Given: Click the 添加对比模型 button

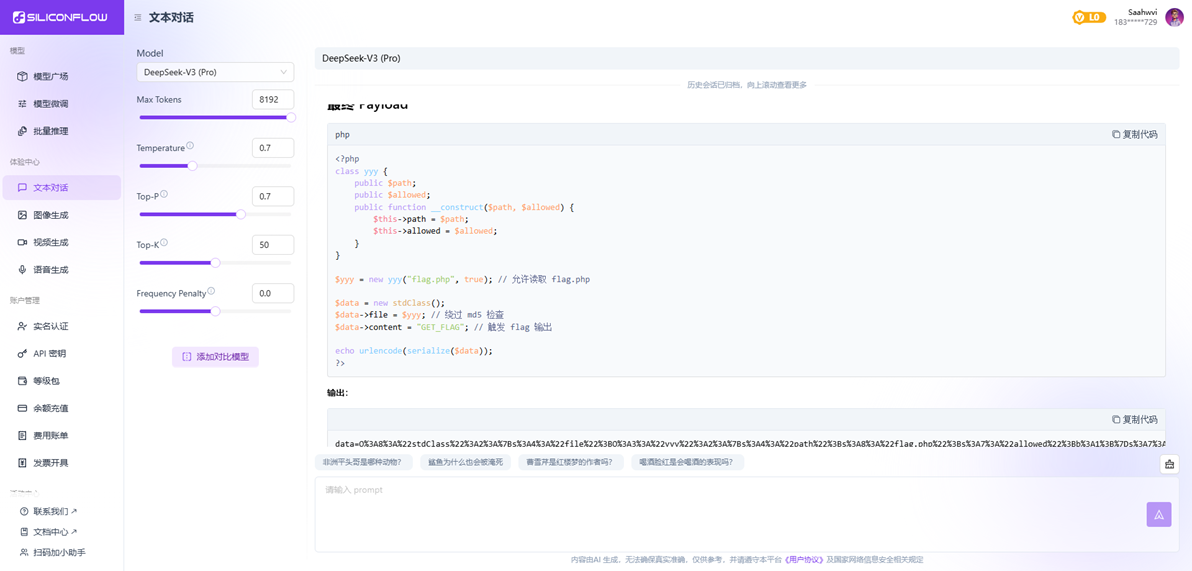Looking at the screenshot, I should pyautogui.click(x=215, y=357).
